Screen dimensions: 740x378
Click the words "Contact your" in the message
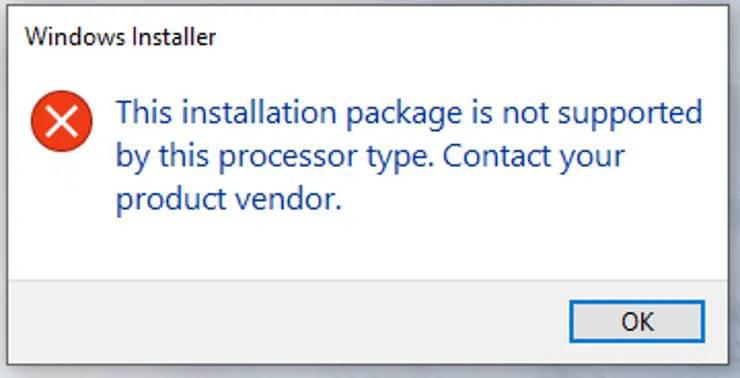point(534,158)
